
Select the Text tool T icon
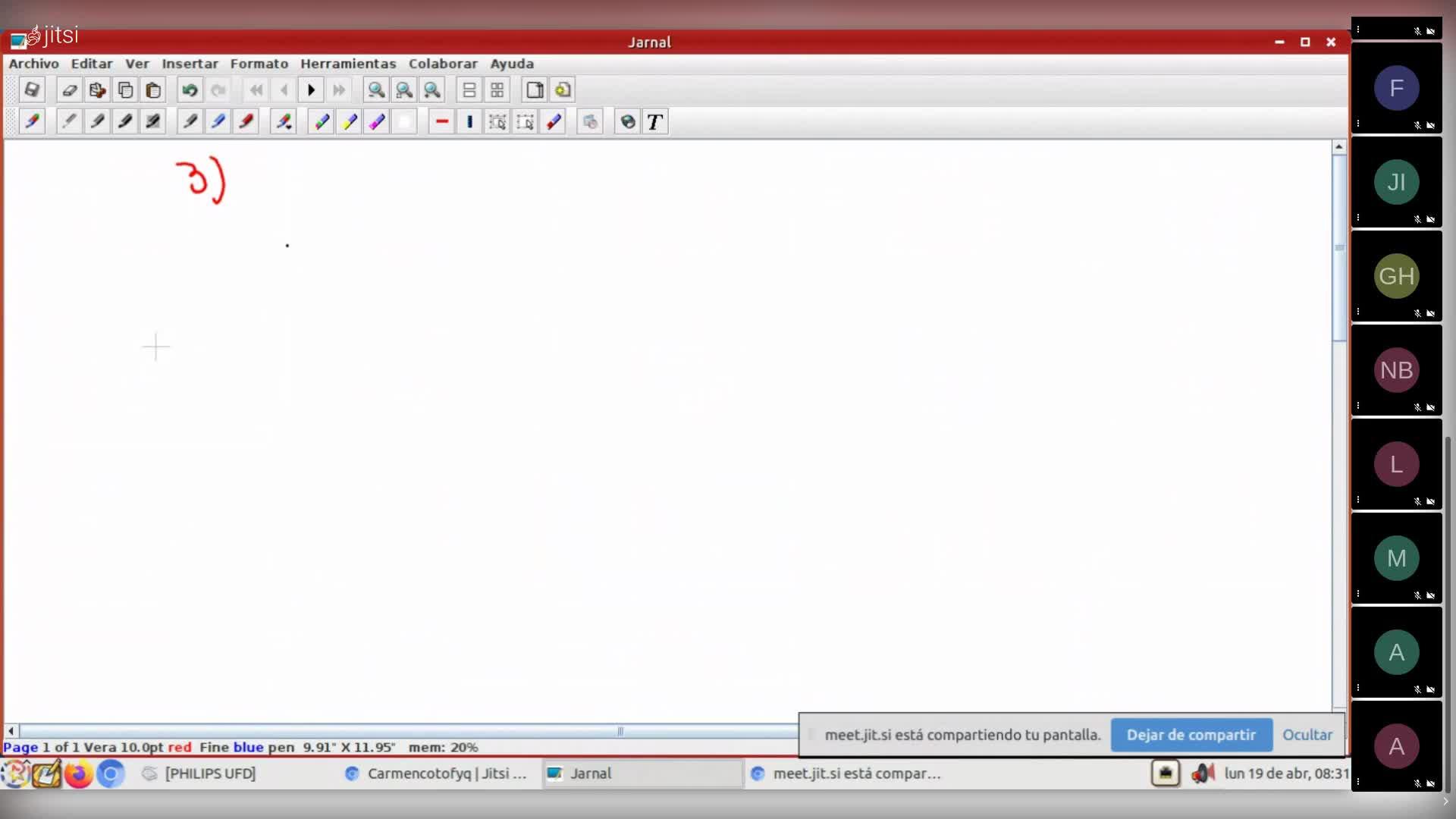[655, 122]
